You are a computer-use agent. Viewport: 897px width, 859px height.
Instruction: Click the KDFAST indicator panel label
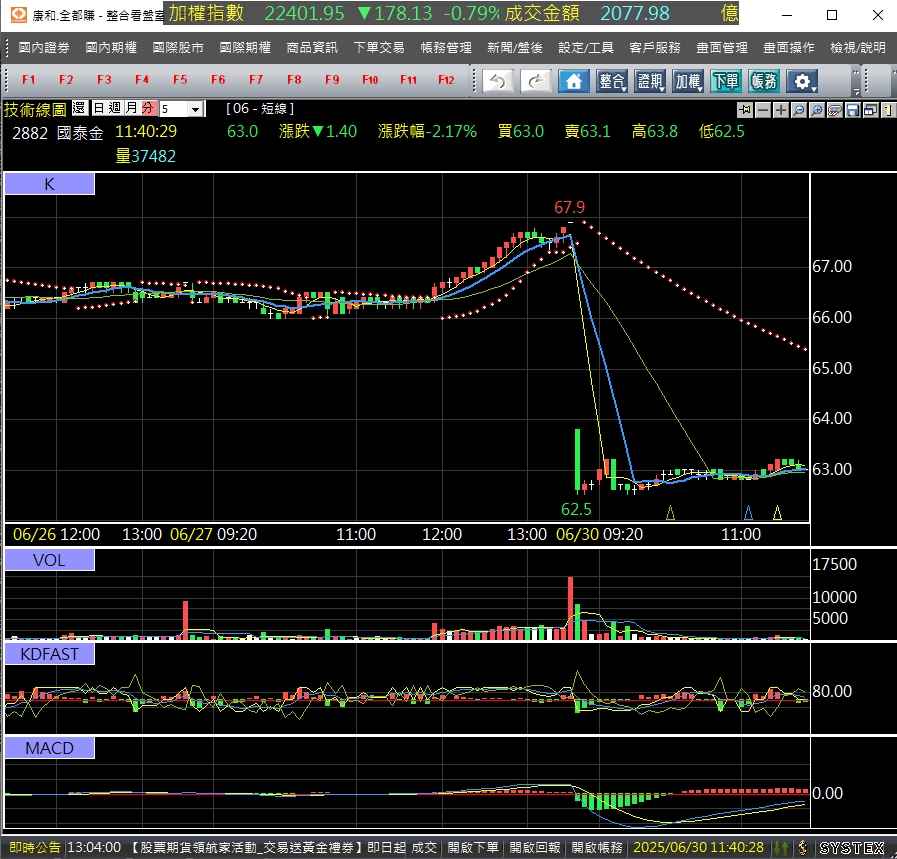[50, 654]
